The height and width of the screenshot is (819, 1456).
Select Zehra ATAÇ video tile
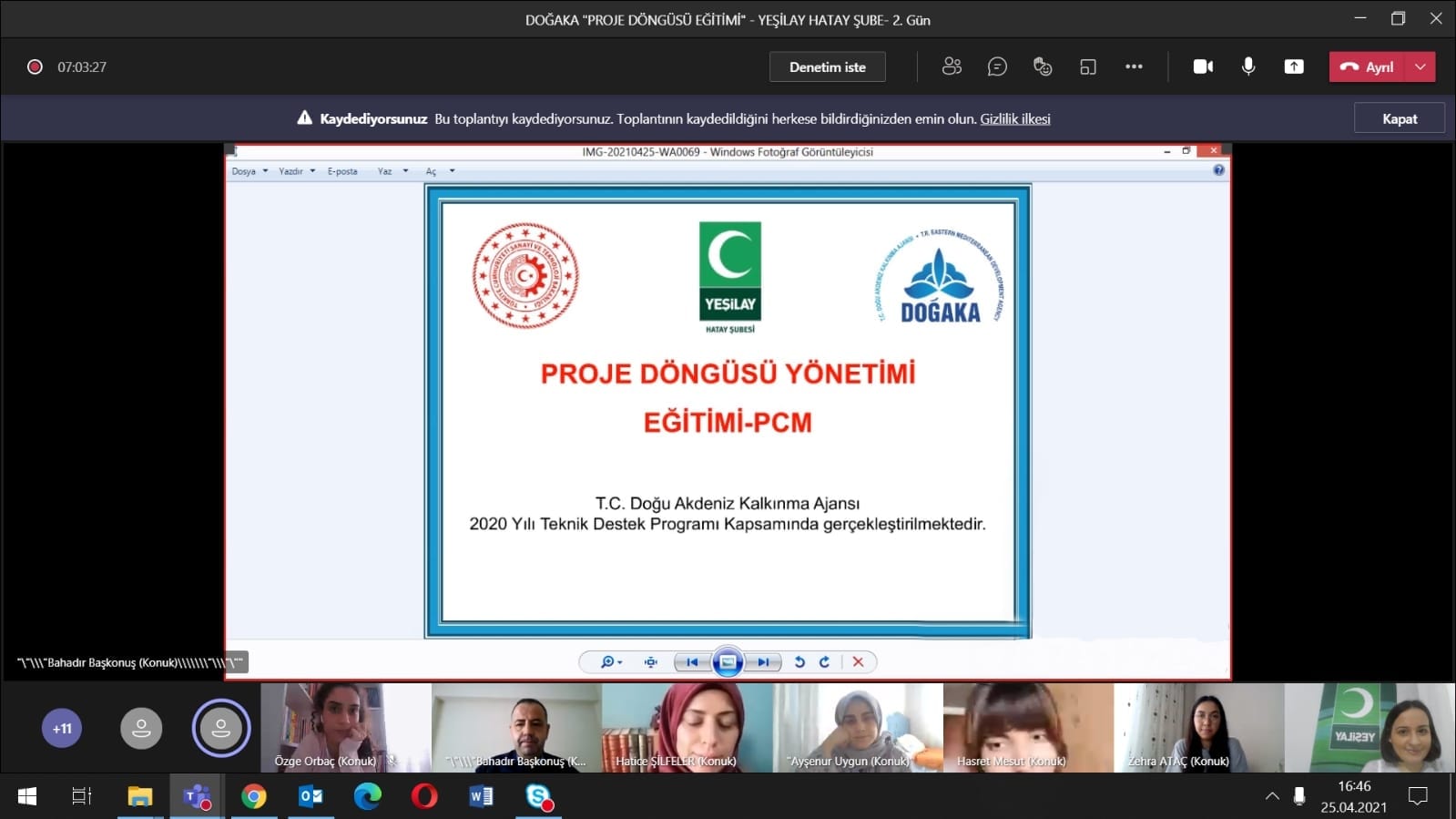pos(1199,727)
